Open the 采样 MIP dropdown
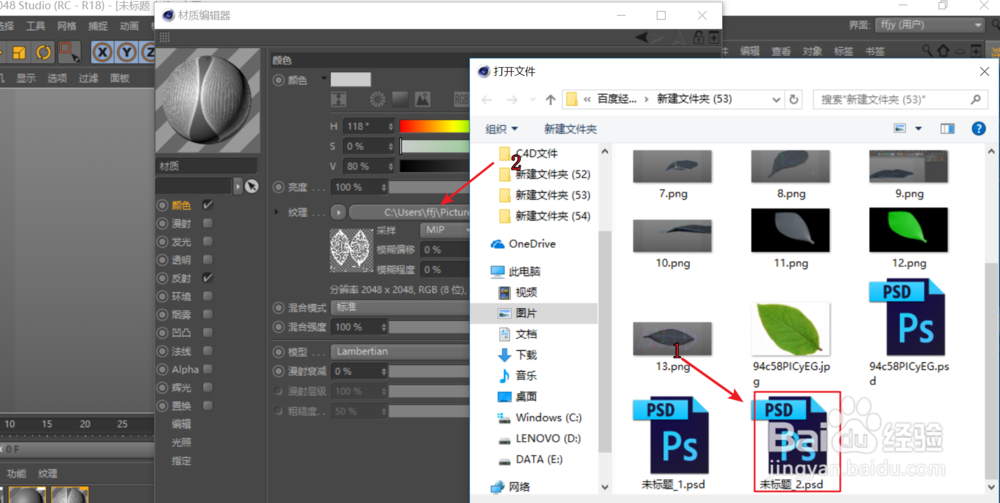 [445, 230]
